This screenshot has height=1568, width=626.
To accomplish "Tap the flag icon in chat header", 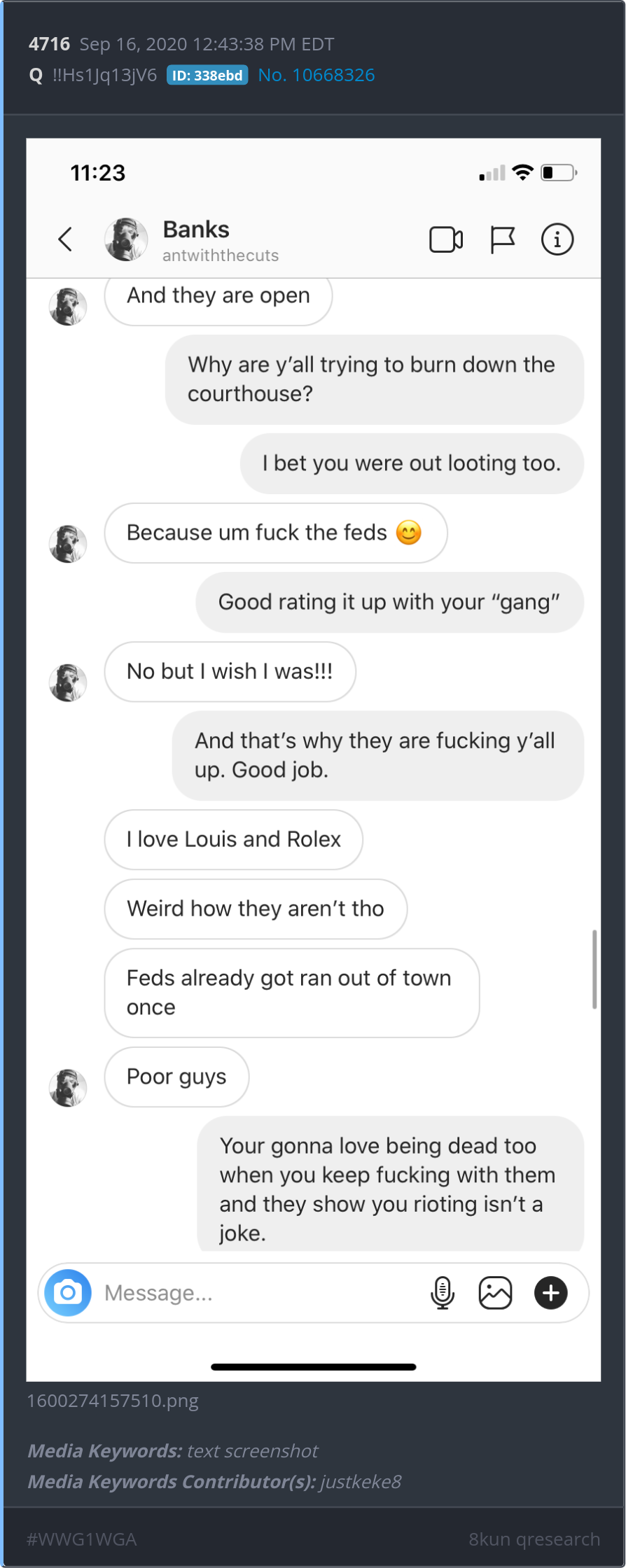I will click(x=502, y=239).
